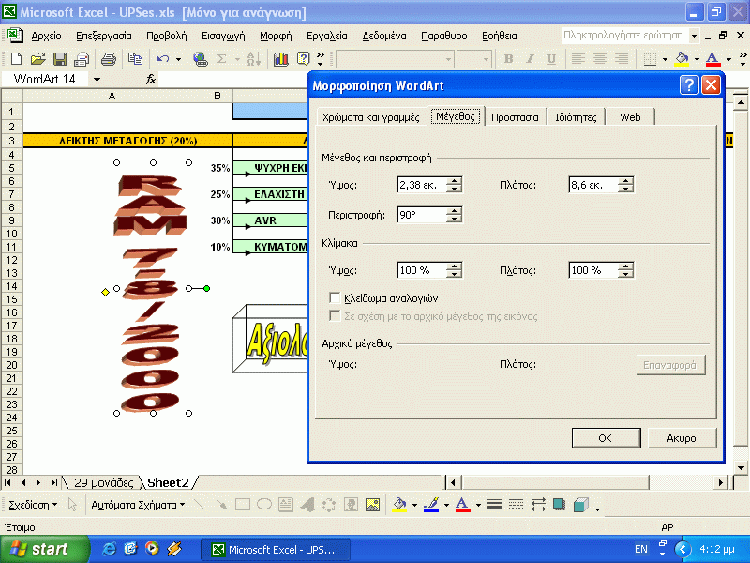Open the Font Color dropdown in the formatting toolbar
750x563 pixels.
tap(728, 59)
